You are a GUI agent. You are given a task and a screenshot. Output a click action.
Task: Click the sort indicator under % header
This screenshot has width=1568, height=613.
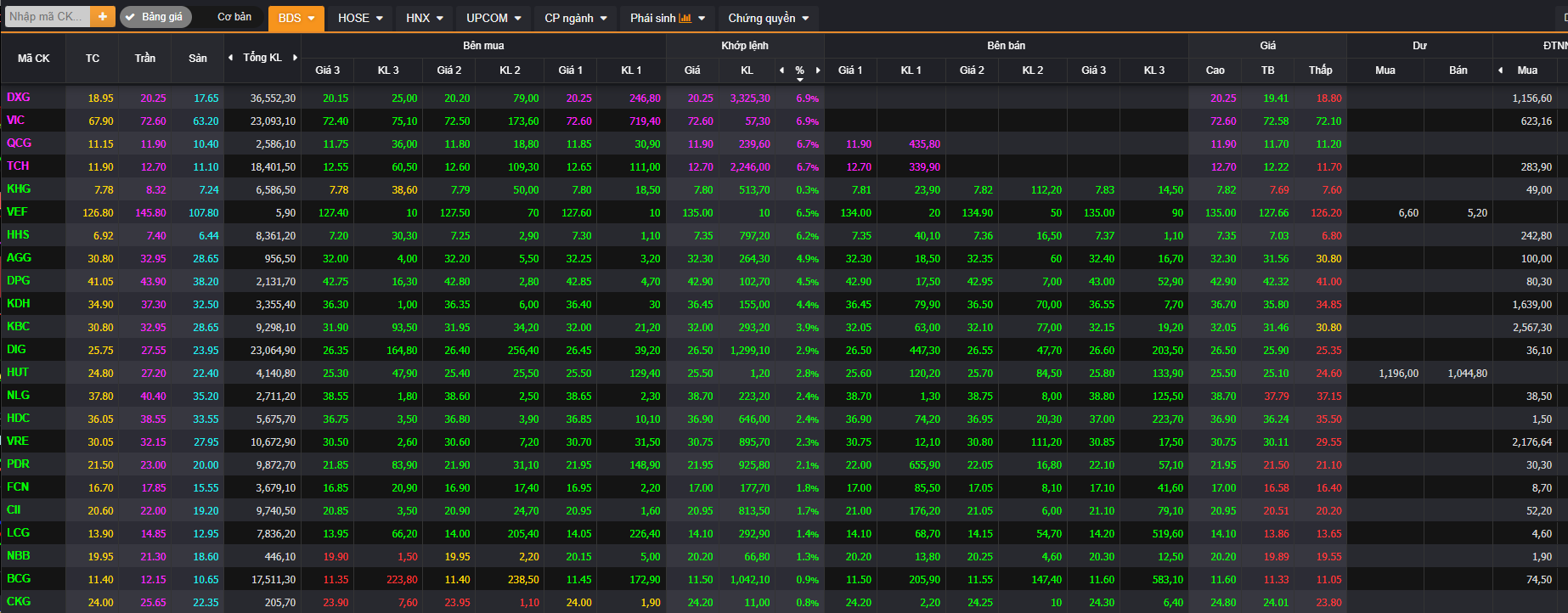tap(799, 80)
